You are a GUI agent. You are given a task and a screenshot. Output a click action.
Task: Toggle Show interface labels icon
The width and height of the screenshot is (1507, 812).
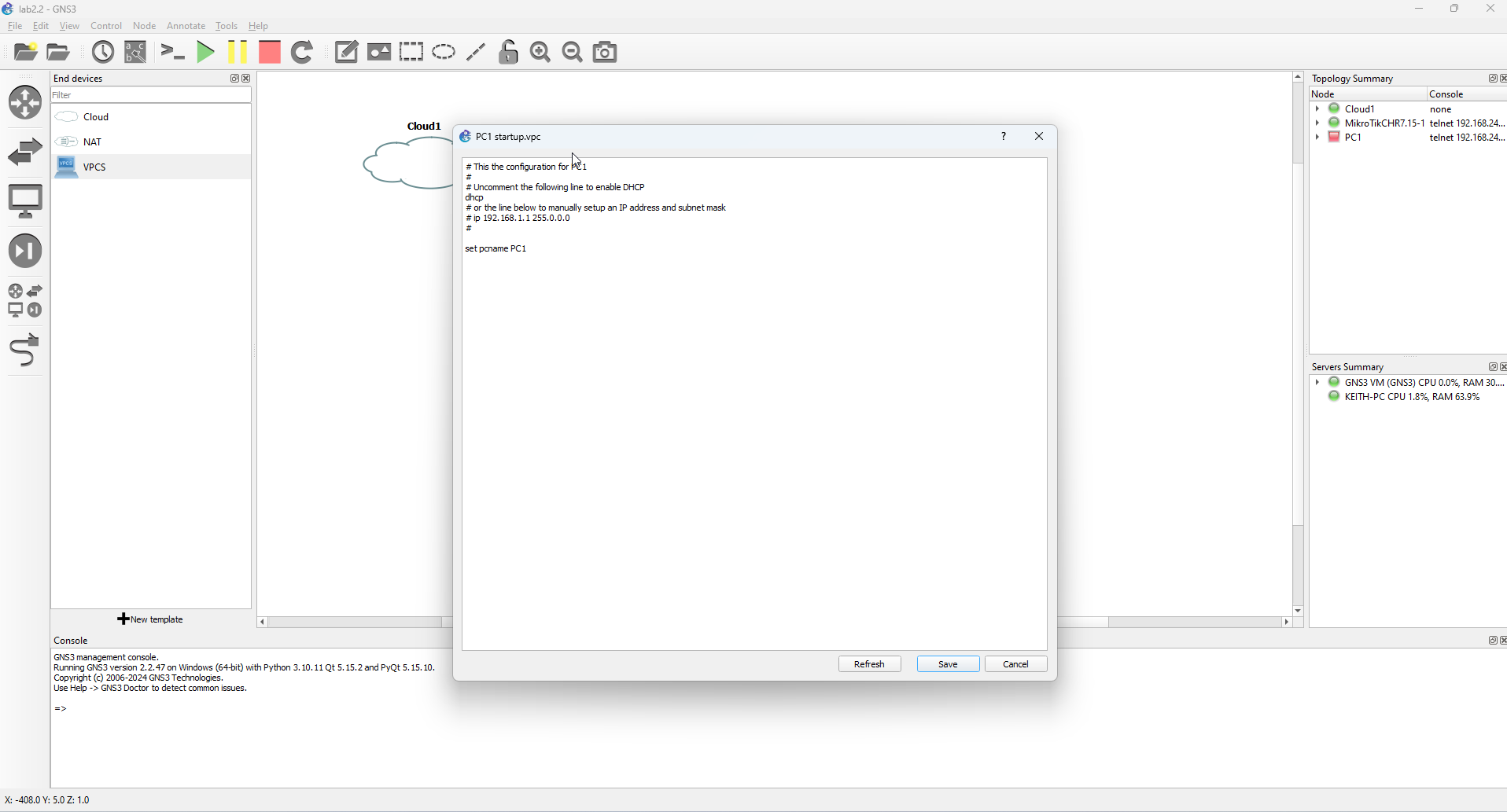136,53
